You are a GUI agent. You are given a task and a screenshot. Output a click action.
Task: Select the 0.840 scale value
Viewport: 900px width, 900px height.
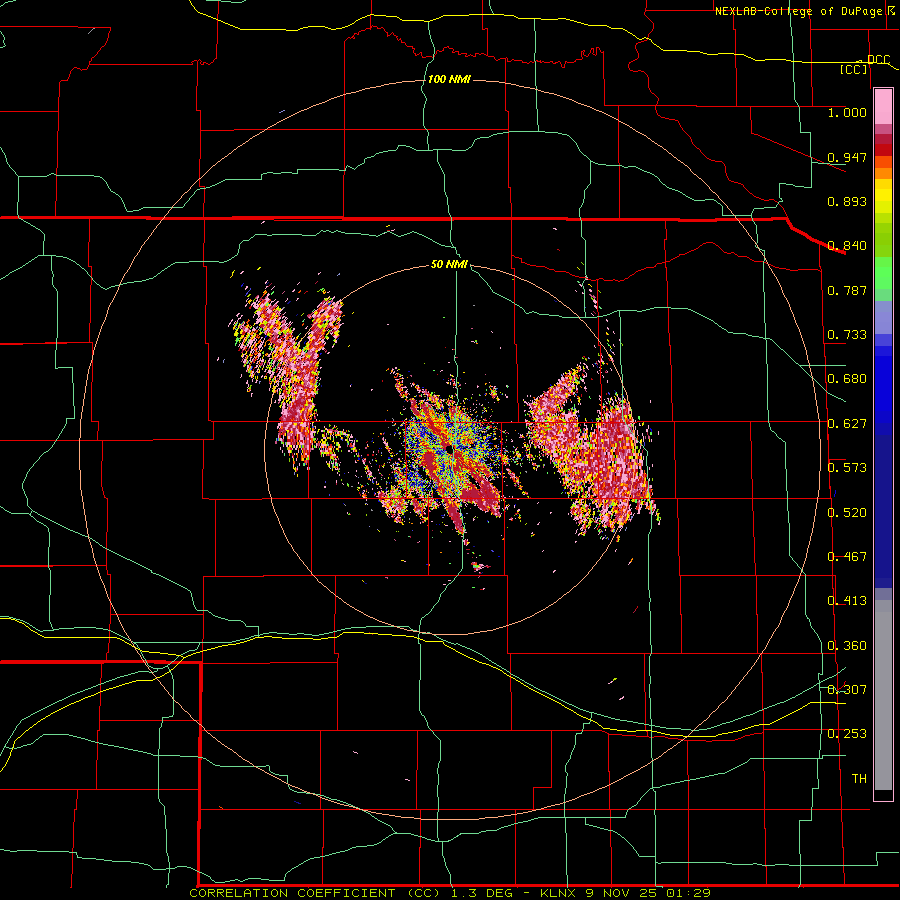pyautogui.click(x=847, y=246)
